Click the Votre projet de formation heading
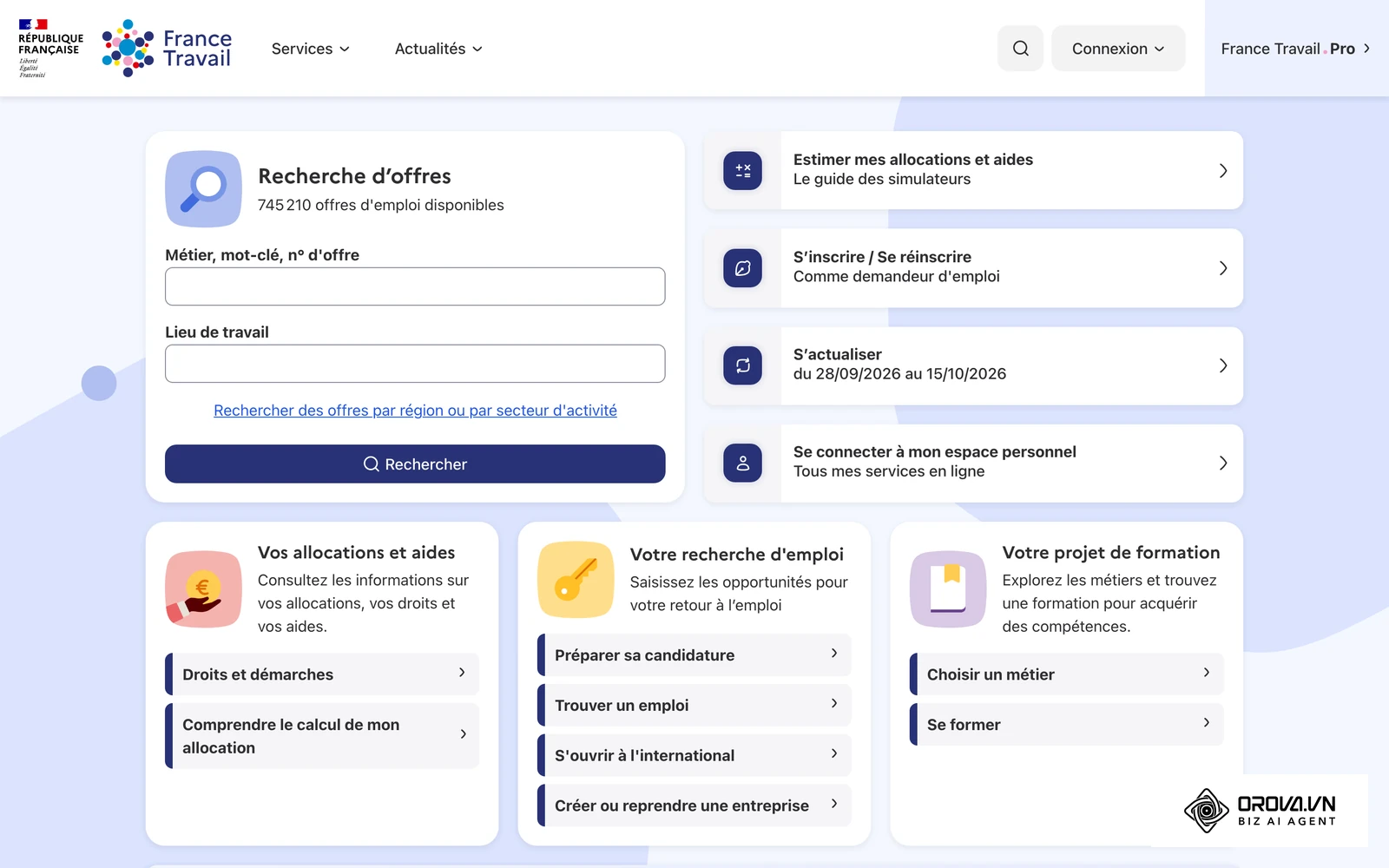This screenshot has height=868, width=1389. pyautogui.click(x=1111, y=553)
